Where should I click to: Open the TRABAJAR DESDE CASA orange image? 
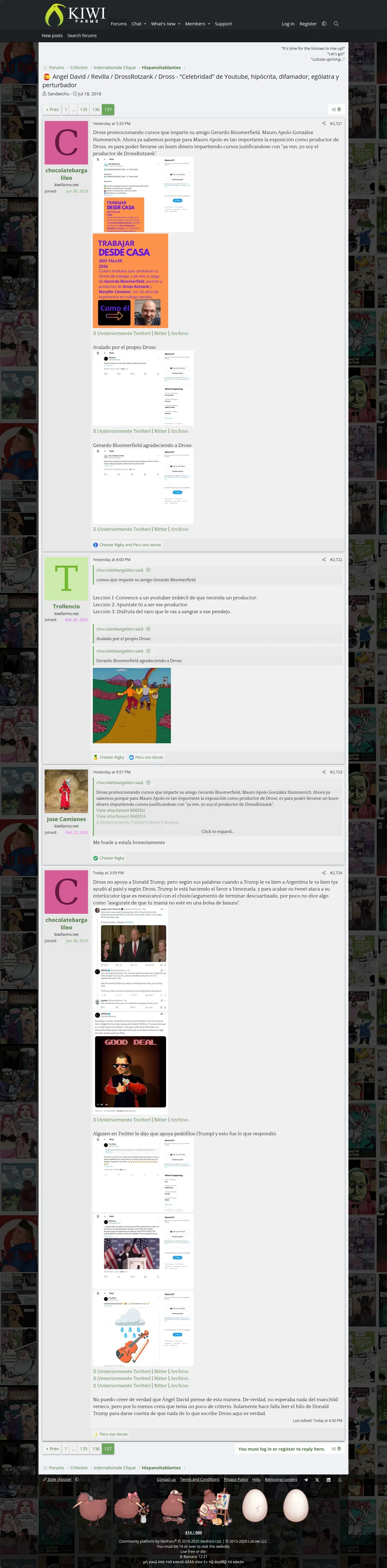(130, 281)
